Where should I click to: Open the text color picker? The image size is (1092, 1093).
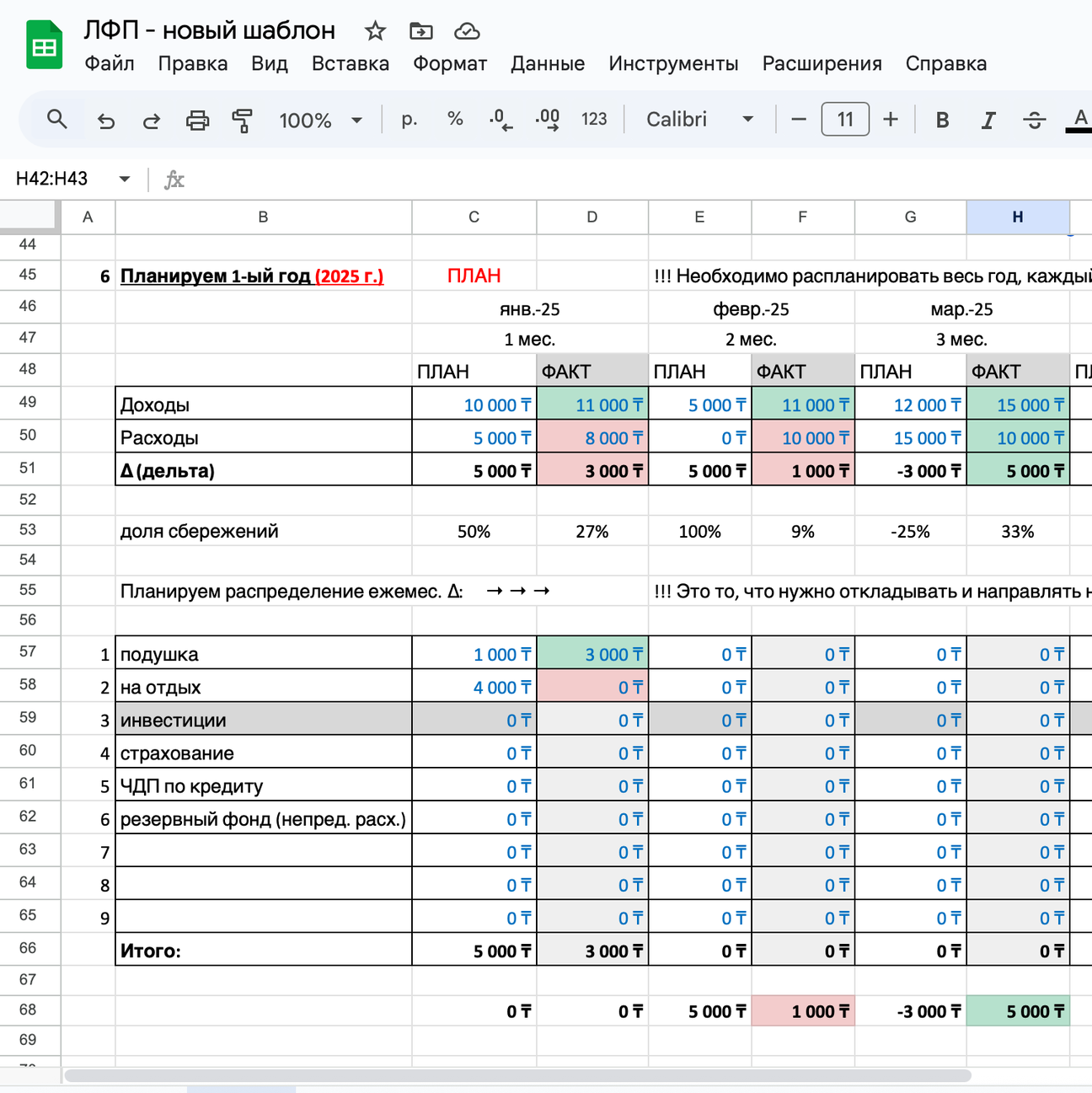1079,121
